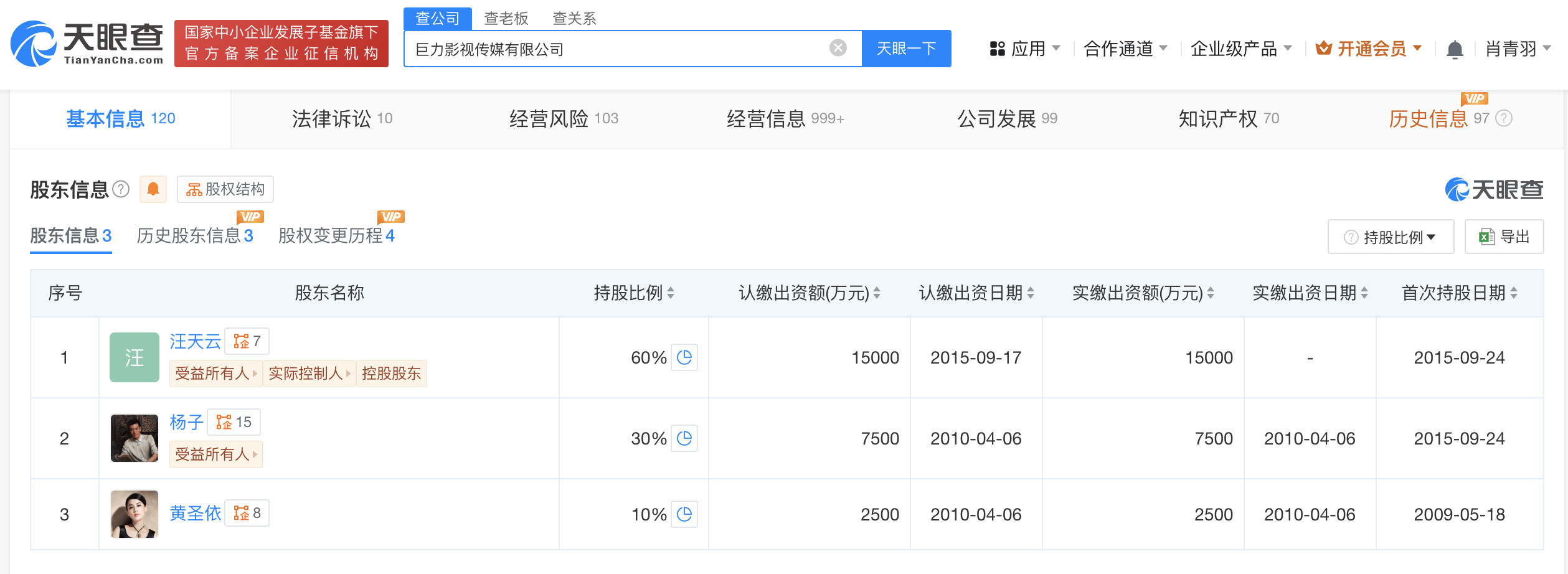
Task: Click the company name search input field
Action: click(616, 49)
